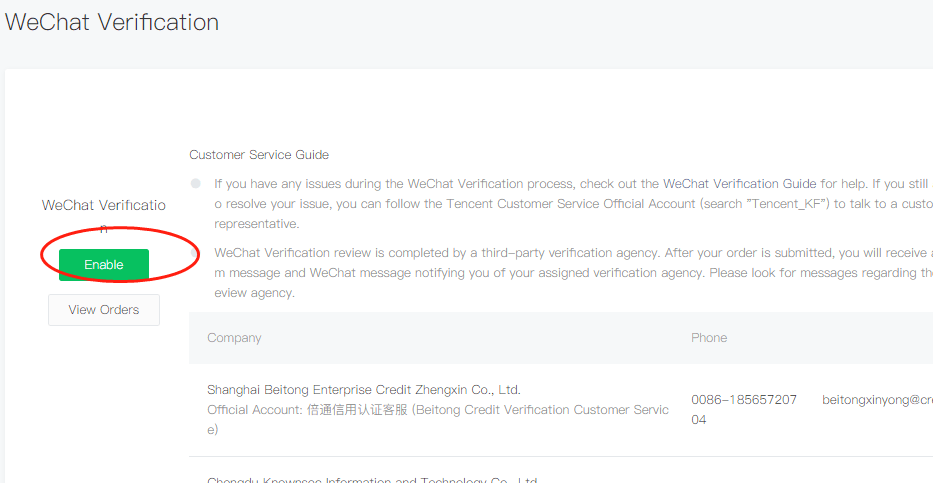The image size is (933, 483).
Task: Click the WeChat Verification page title
Action: pyautogui.click(x=112, y=22)
